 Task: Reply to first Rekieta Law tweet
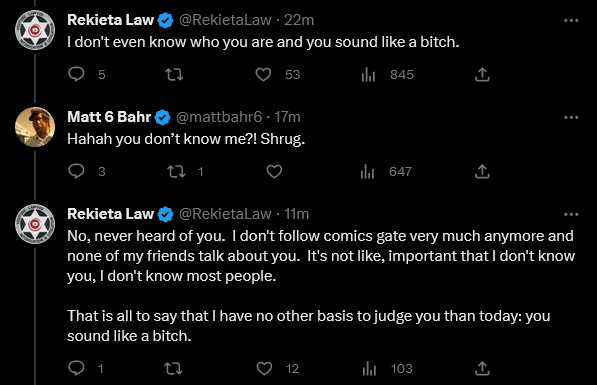pyautogui.click(x=77, y=74)
